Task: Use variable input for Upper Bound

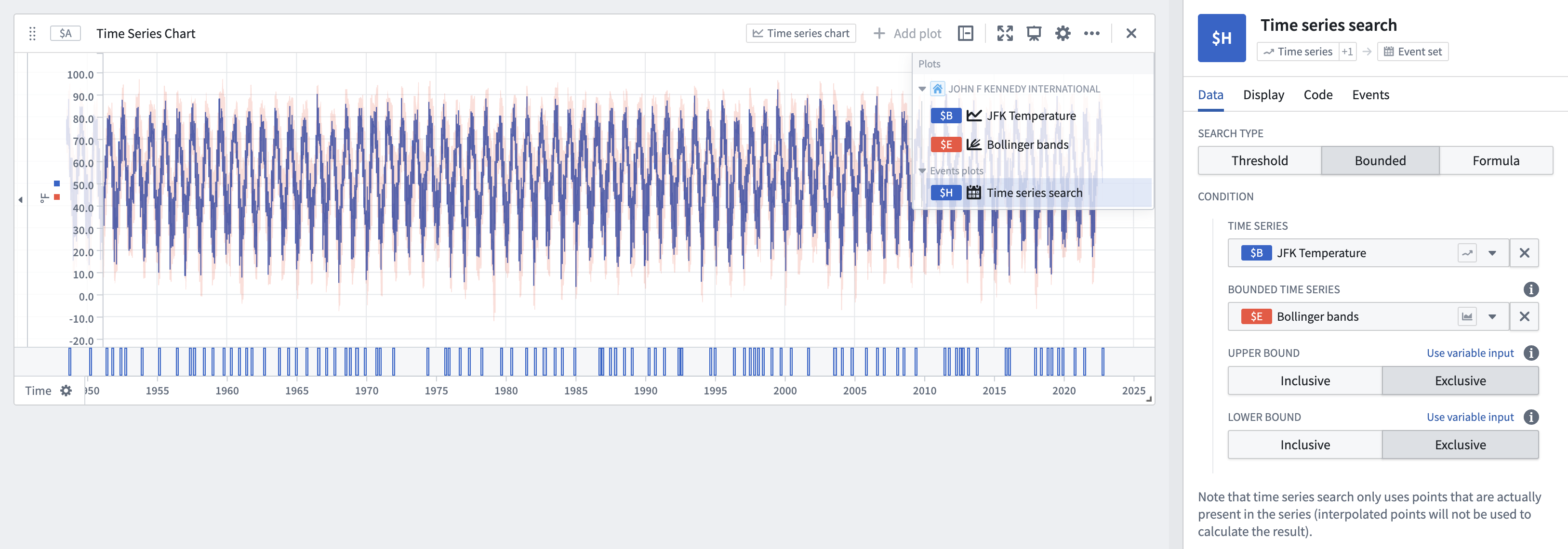Action: tap(1469, 353)
